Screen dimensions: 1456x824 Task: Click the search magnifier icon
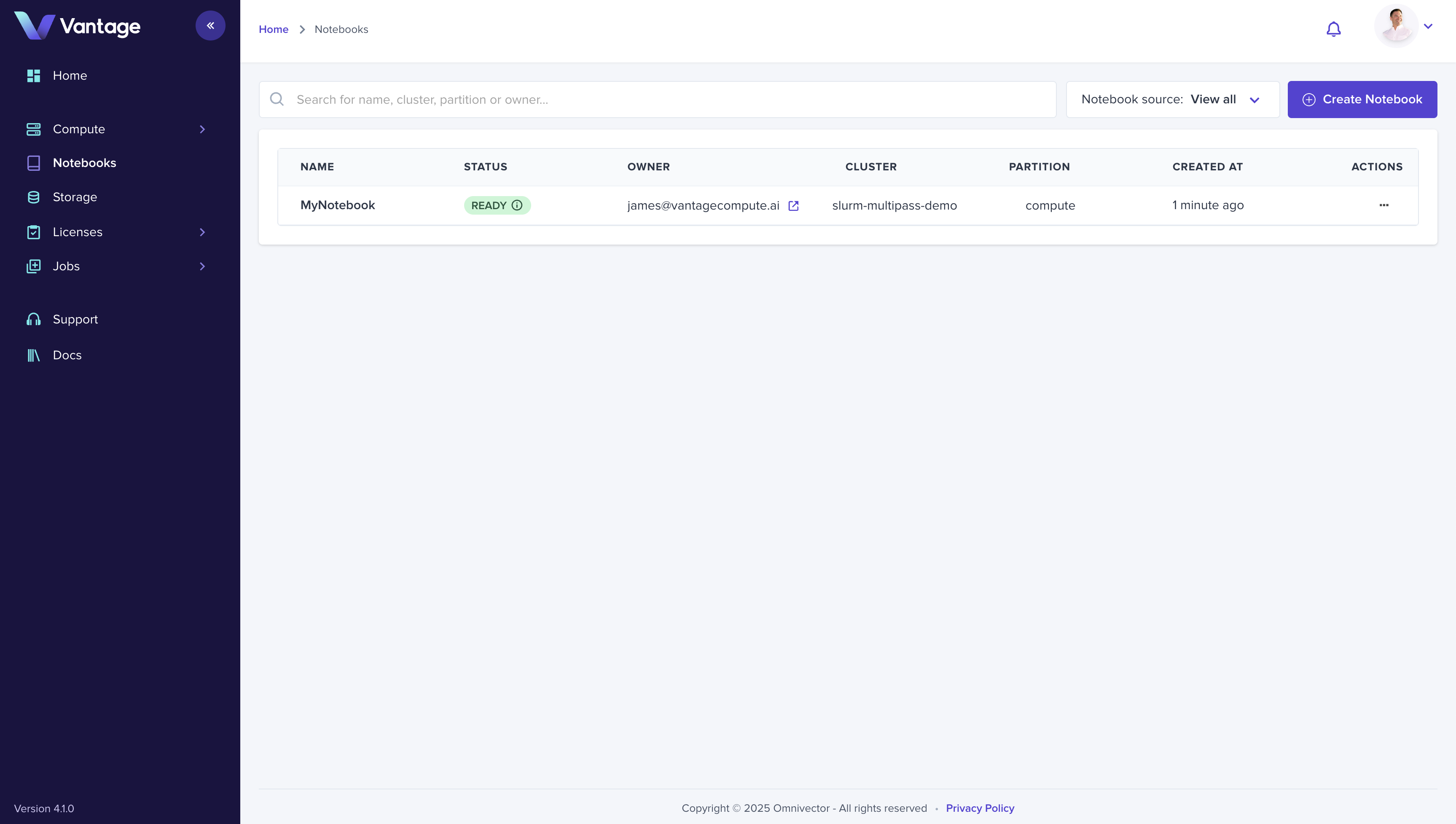tap(277, 100)
